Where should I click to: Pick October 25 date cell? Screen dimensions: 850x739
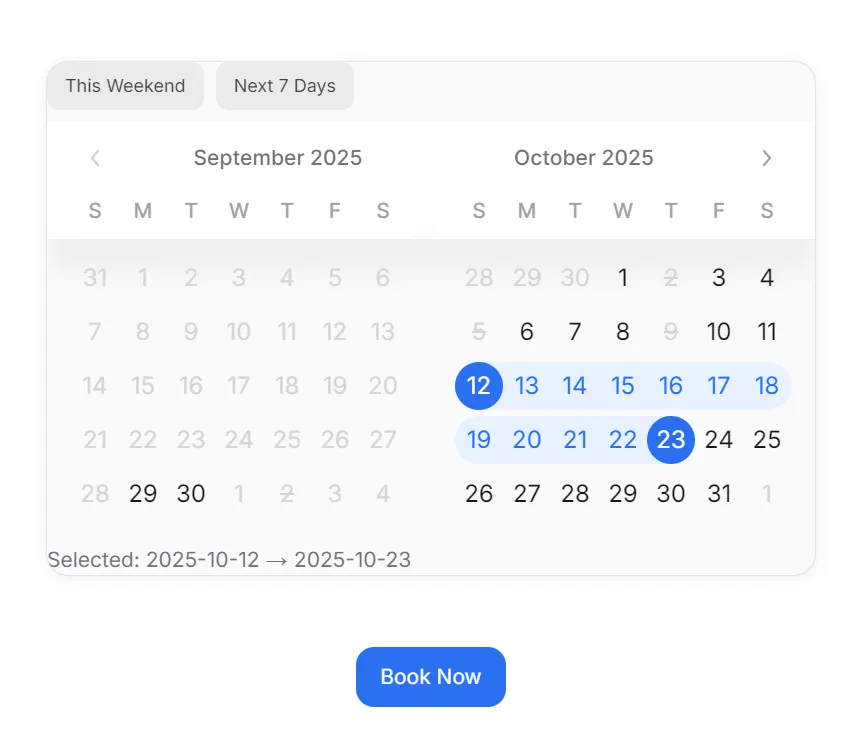767,440
